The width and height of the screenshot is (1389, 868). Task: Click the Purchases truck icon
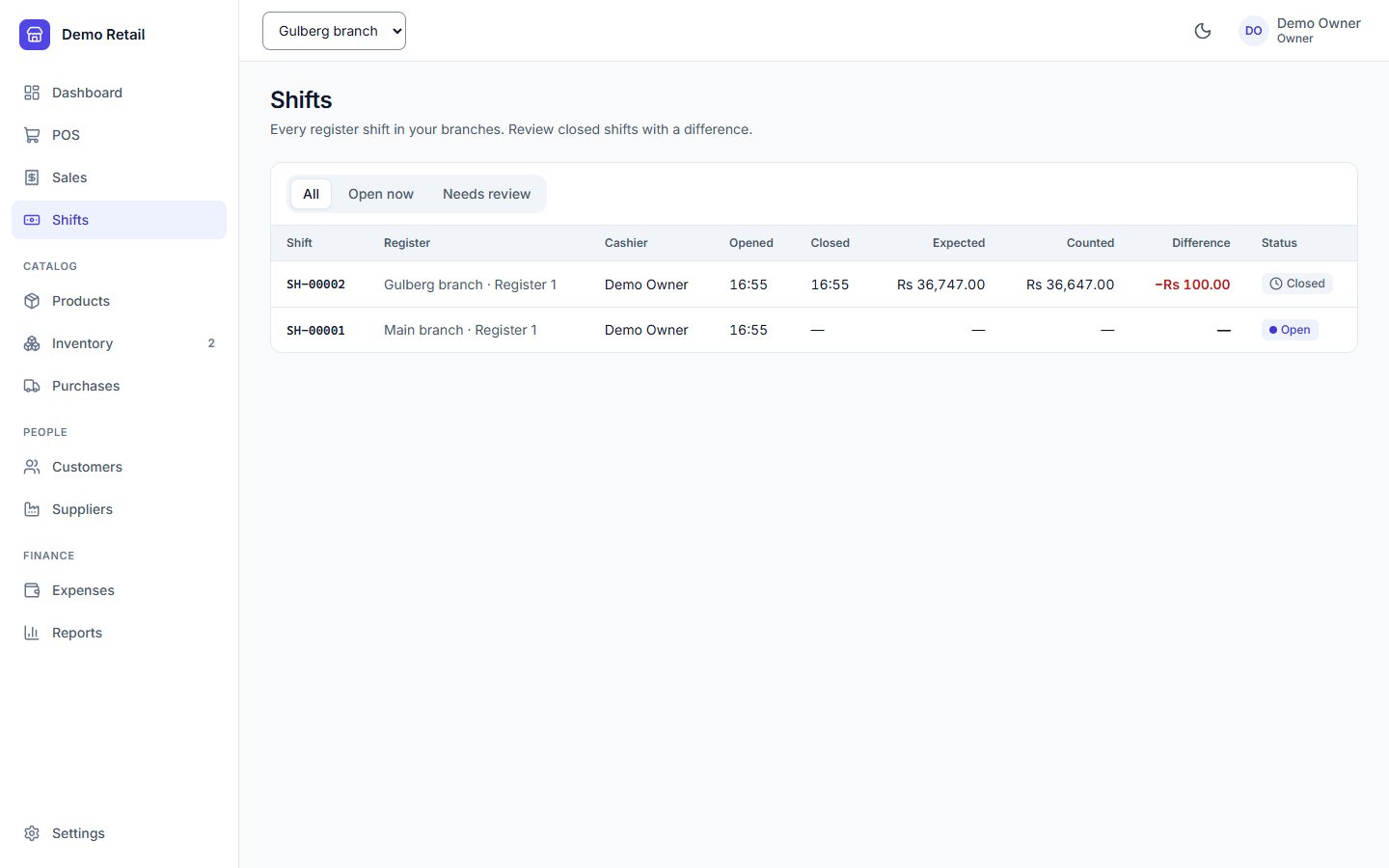(32, 386)
